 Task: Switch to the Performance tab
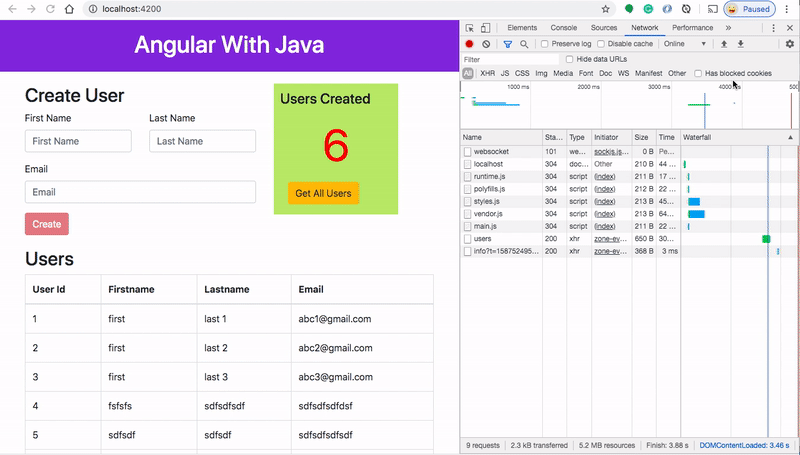tap(692, 28)
